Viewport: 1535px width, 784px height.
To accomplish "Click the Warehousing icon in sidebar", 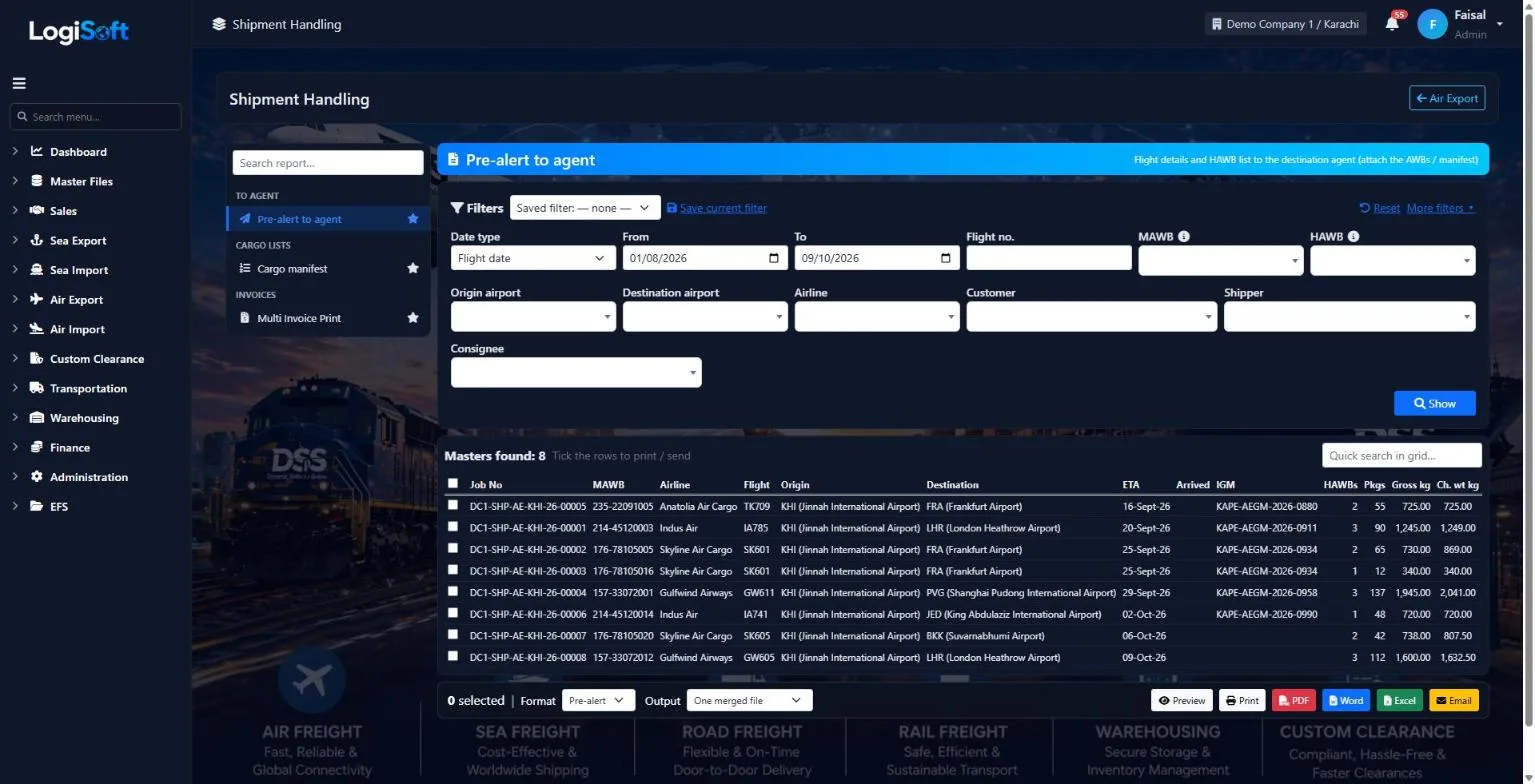I will click(x=37, y=417).
